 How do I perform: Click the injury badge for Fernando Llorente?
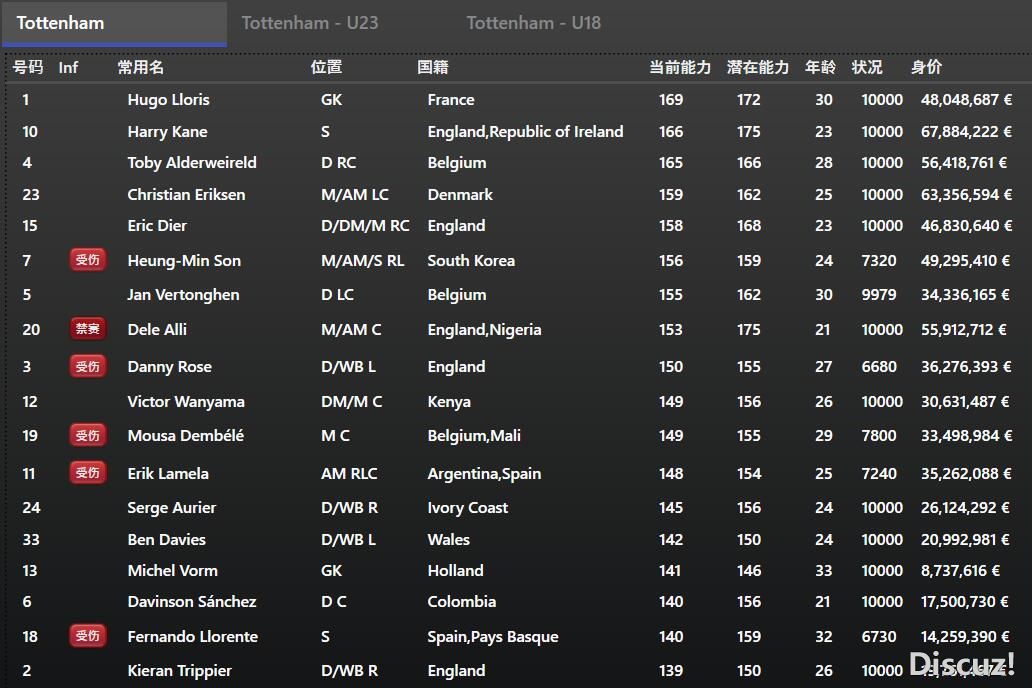pyautogui.click(x=88, y=636)
